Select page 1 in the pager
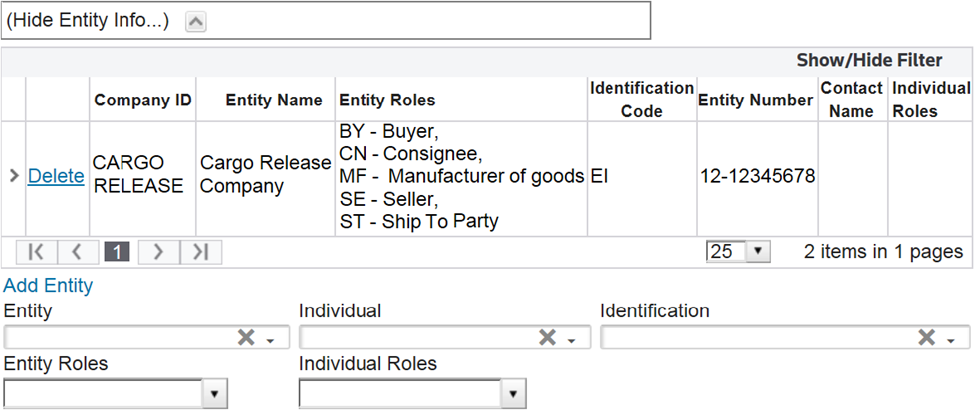Image resolution: width=975 pixels, height=410 pixels. click(117, 252)
